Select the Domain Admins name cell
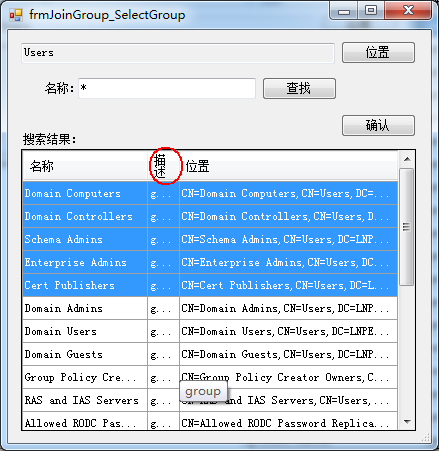Screen dimensions: 439x451 click(x=85, y=308)
